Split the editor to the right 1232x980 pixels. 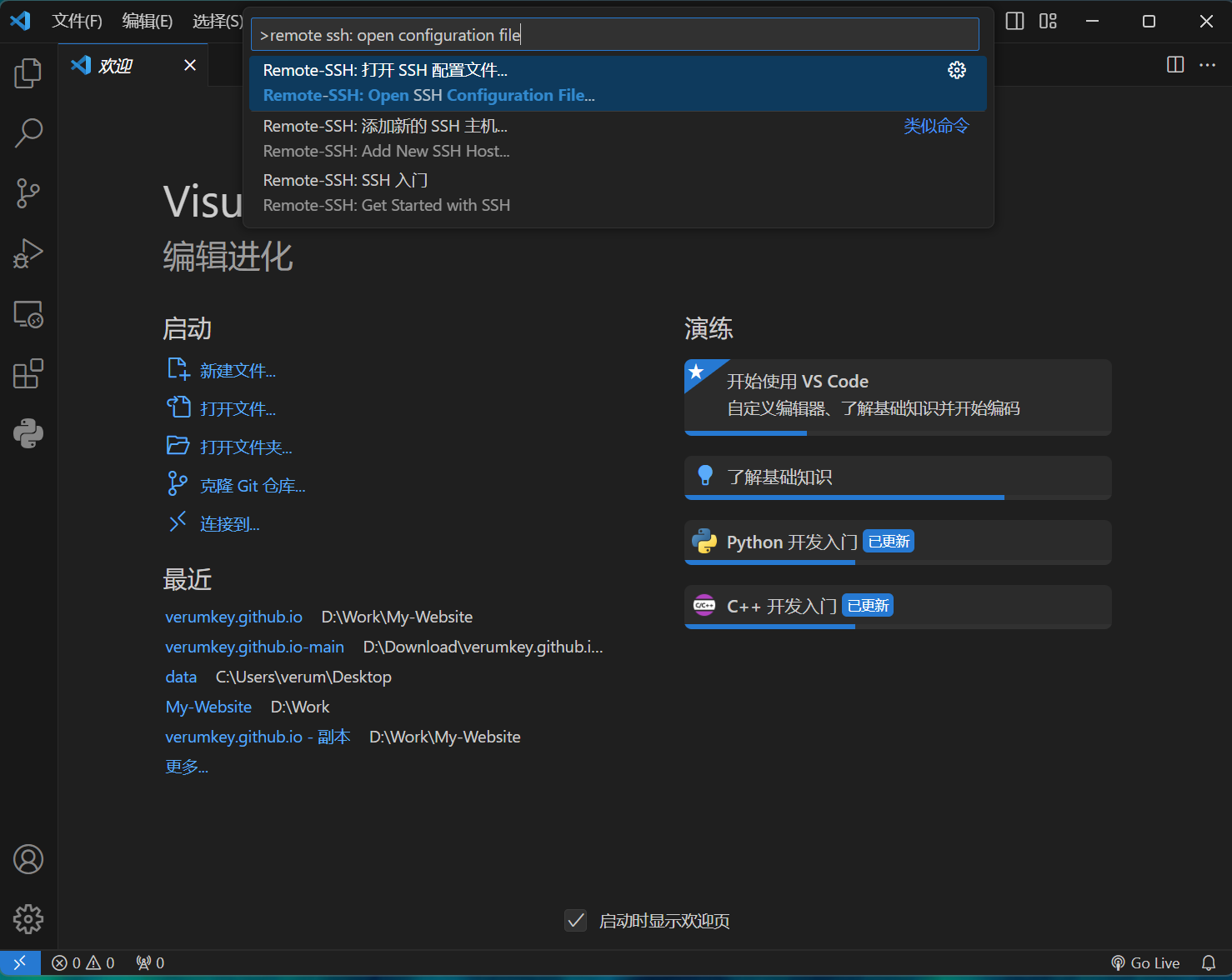point(1175,64)
